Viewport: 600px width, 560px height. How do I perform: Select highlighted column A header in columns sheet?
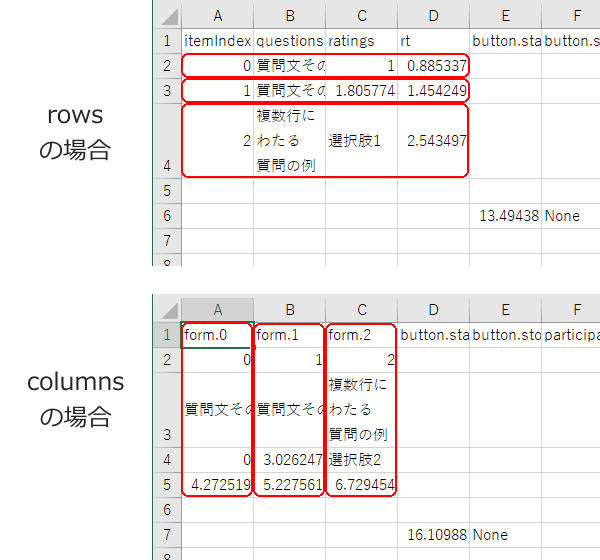click(217, 310)
